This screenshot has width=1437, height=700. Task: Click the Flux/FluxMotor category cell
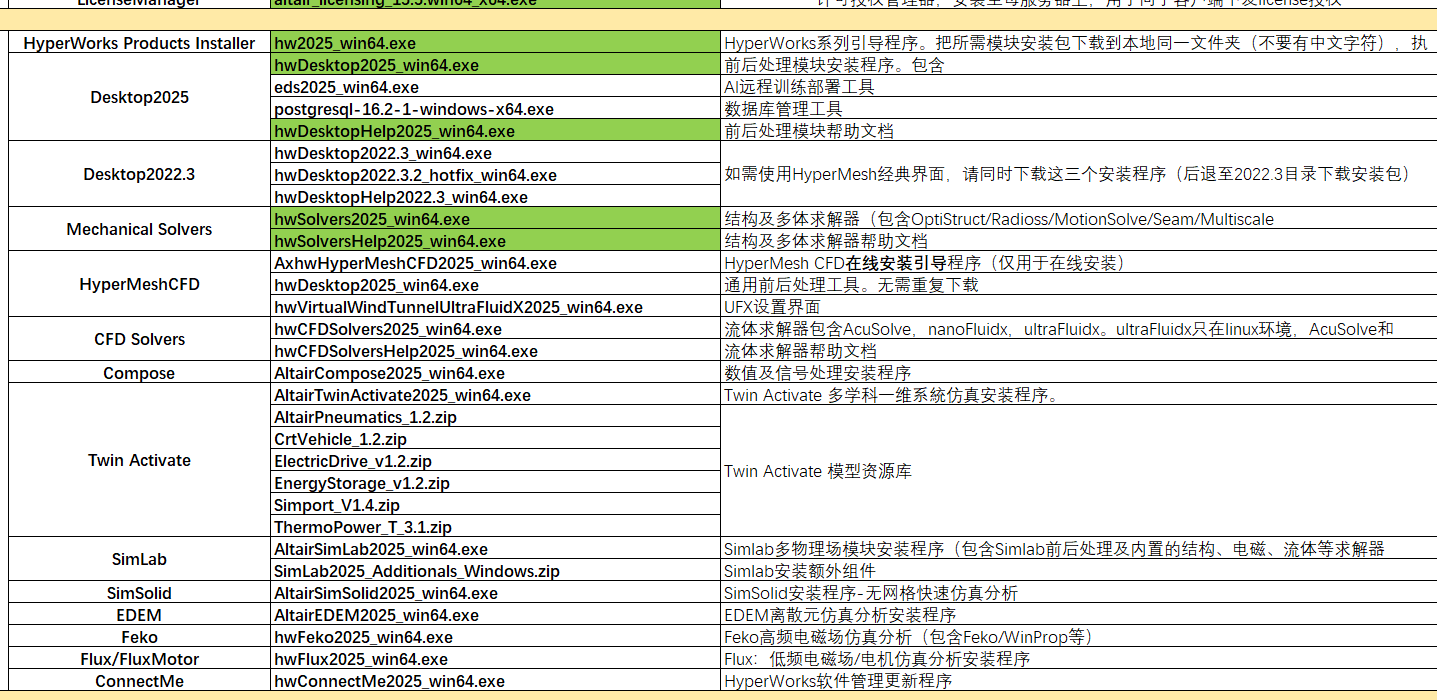(x=139, y=659)
